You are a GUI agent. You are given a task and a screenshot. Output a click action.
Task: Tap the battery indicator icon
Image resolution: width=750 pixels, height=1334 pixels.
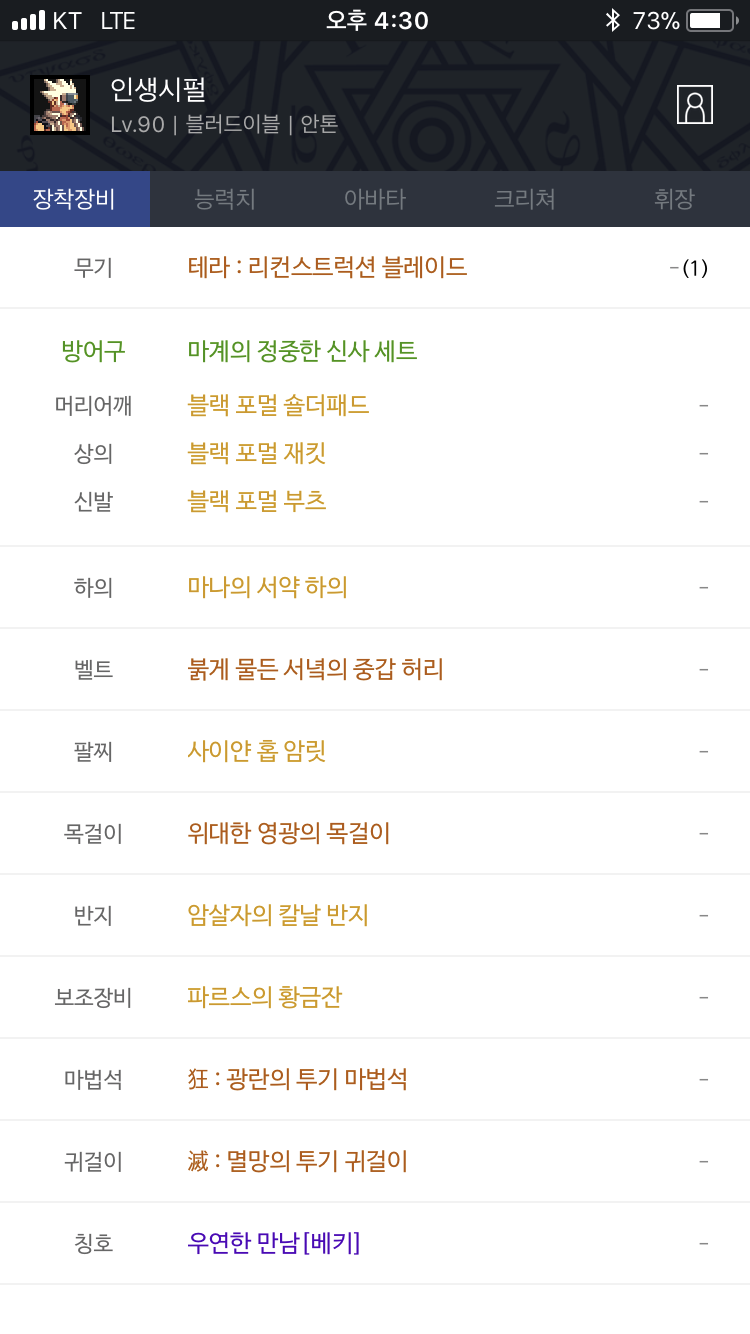point(712,20)
